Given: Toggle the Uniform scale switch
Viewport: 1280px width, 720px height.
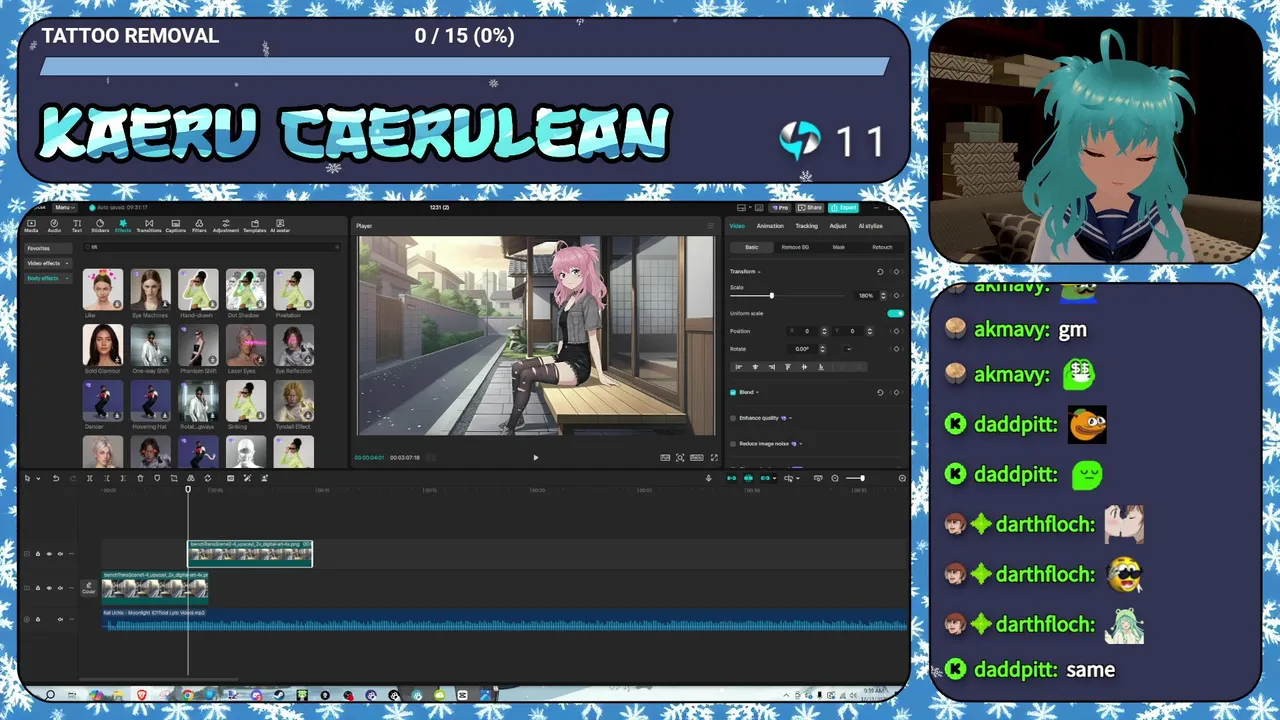Looking at the screenshot, I should coord(895,313).
